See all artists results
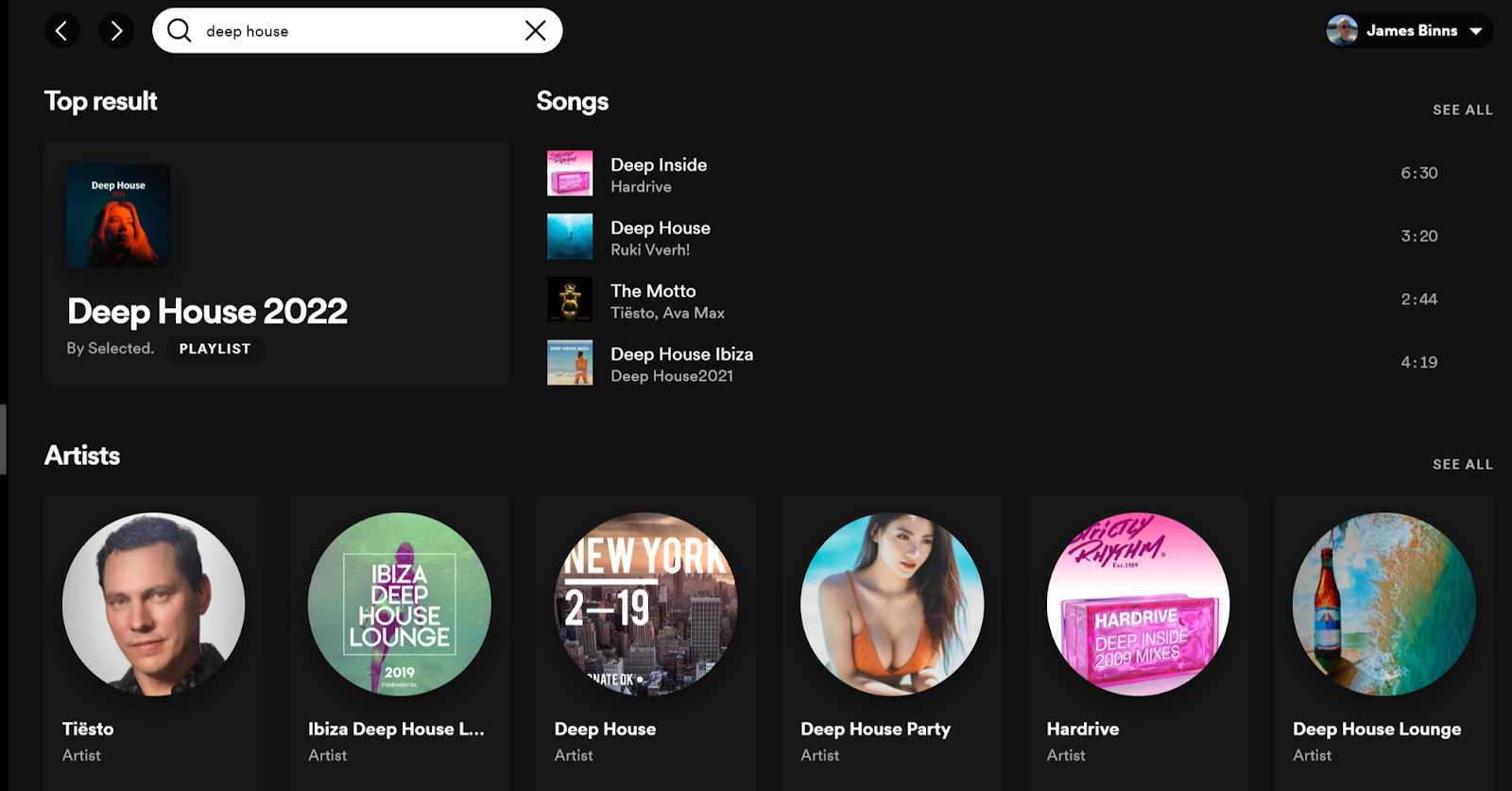 (1463, 464)
